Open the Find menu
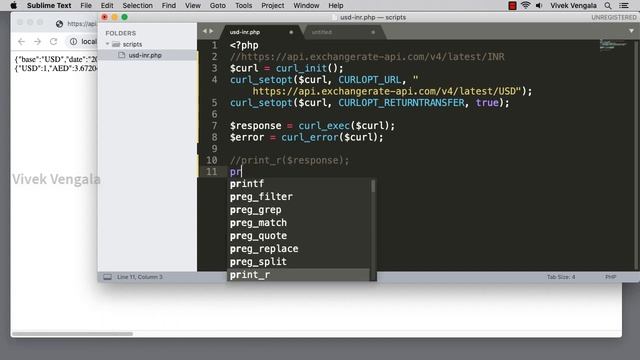The image size is (640, 360). point(169,5)
